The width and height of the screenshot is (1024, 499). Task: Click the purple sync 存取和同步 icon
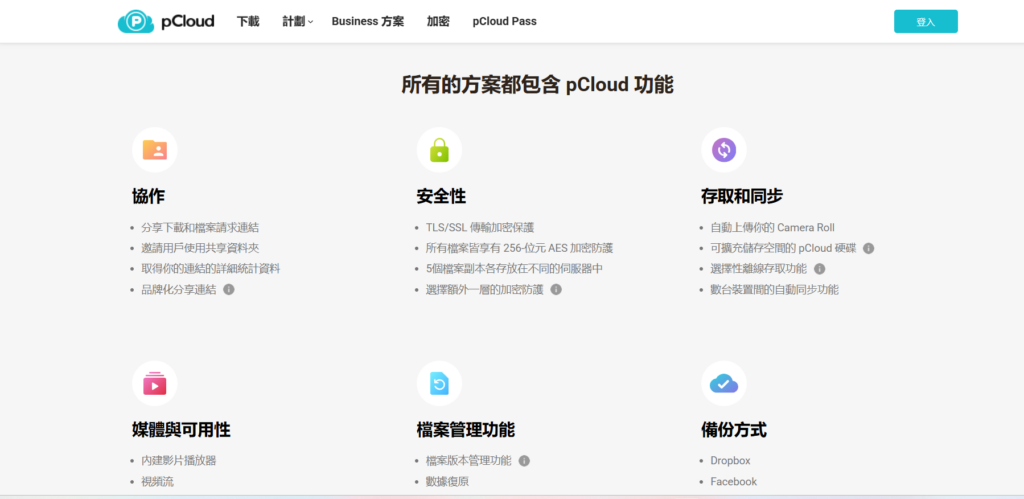tap(724, 150)
